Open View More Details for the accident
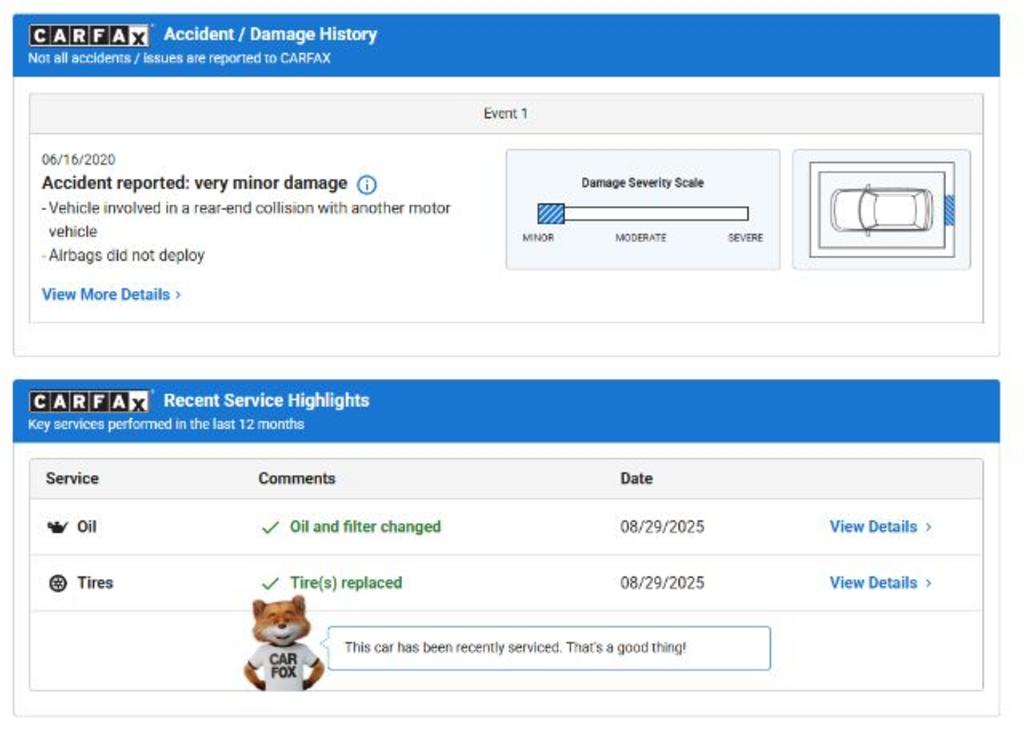Image resolution: width=1024 pixels, height=730 pixels. click(106, 294)
